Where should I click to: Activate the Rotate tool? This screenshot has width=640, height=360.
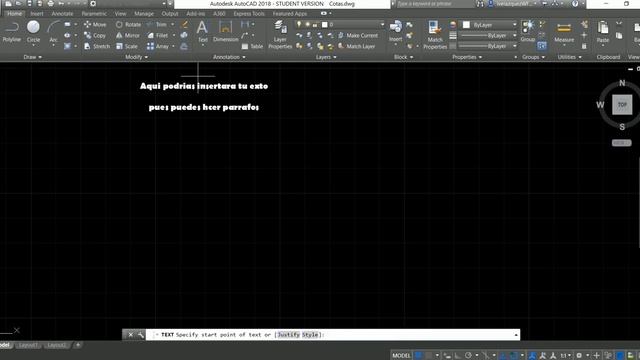click(x=128, y=24)
